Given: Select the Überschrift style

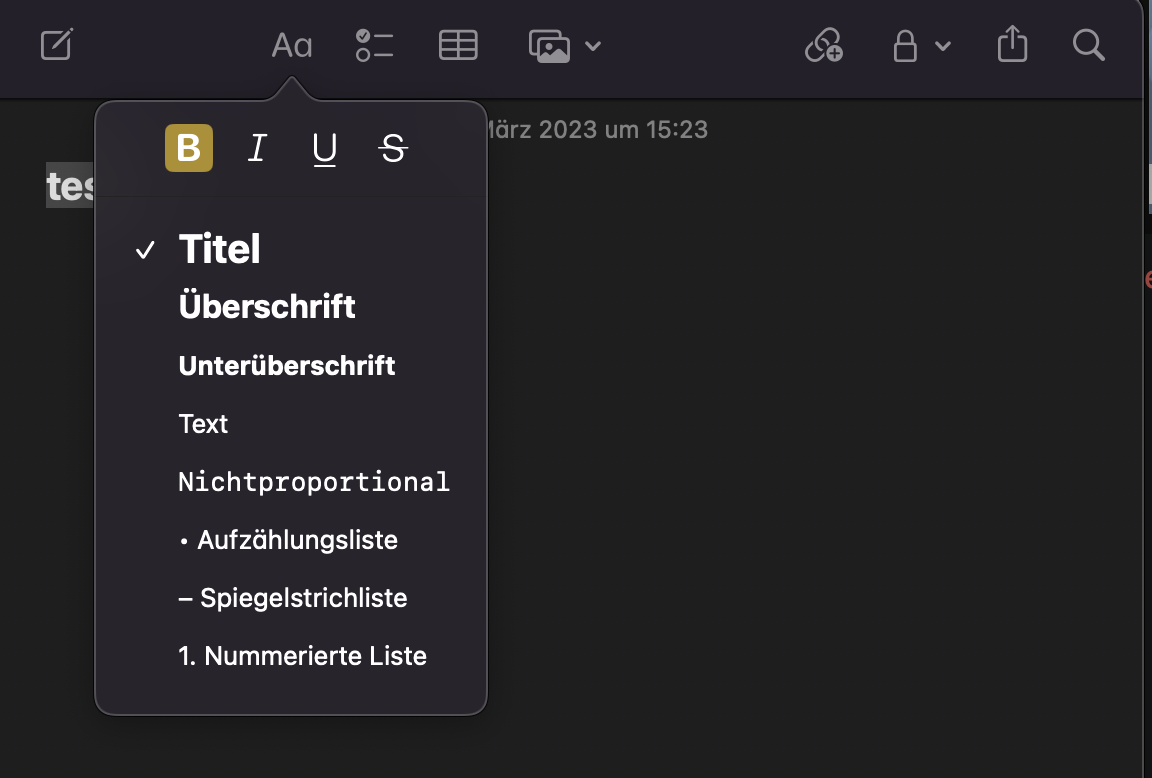Looking at the screenshot, I should (x=267, y=306).
